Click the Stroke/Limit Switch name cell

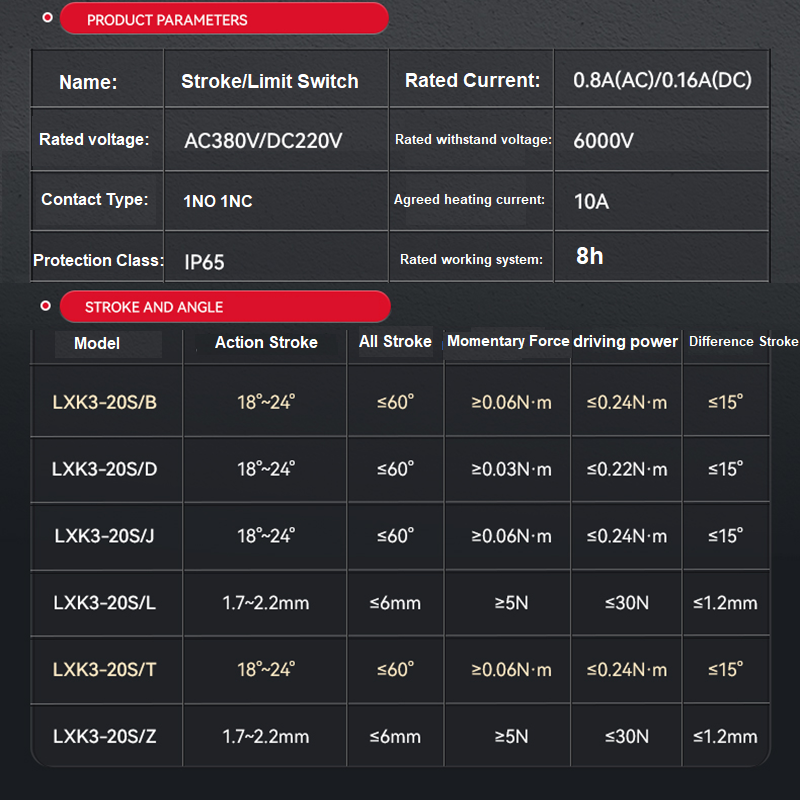click(x=269, y=82)
